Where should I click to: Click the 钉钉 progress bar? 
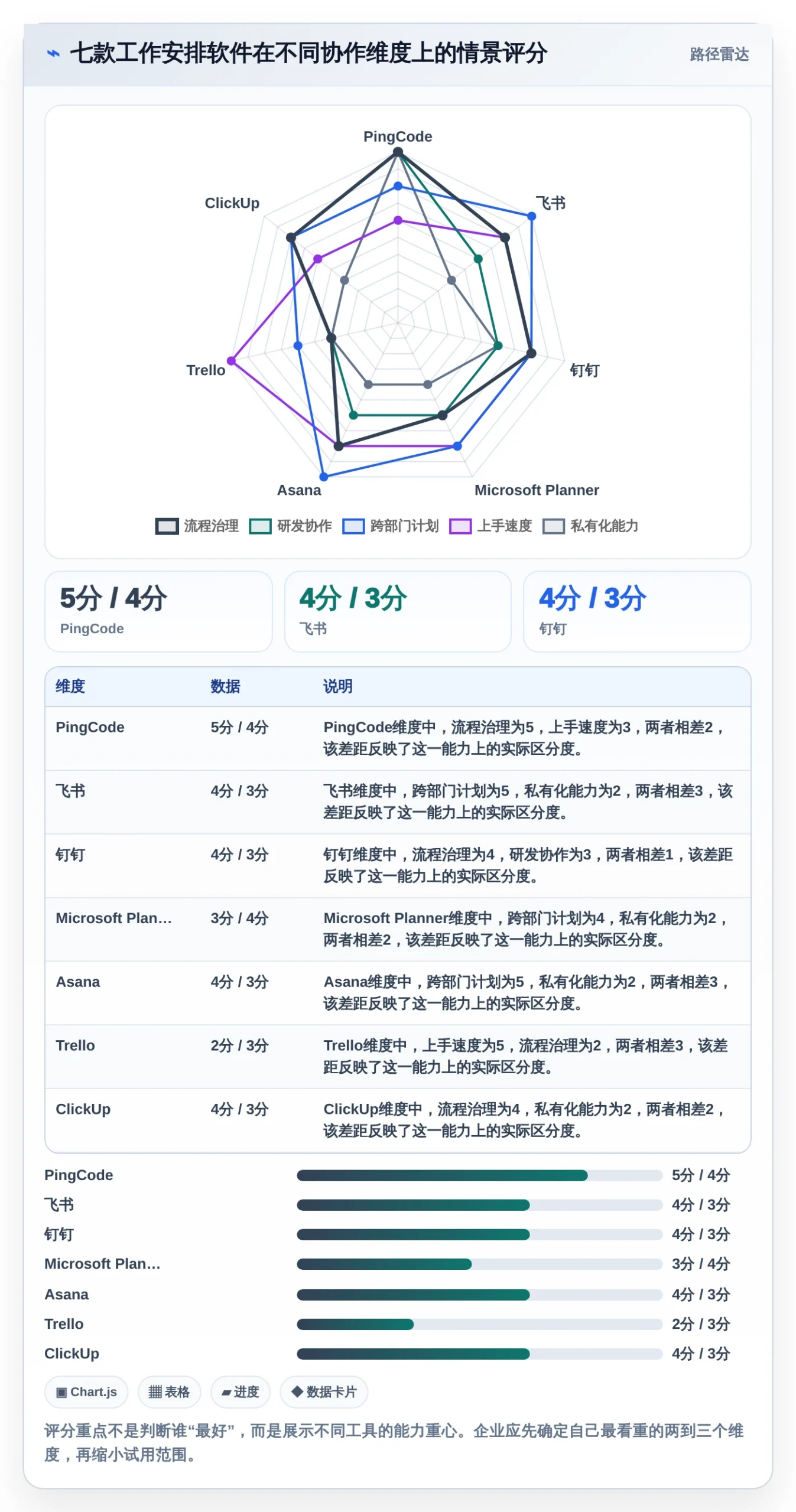[479, 1234]
